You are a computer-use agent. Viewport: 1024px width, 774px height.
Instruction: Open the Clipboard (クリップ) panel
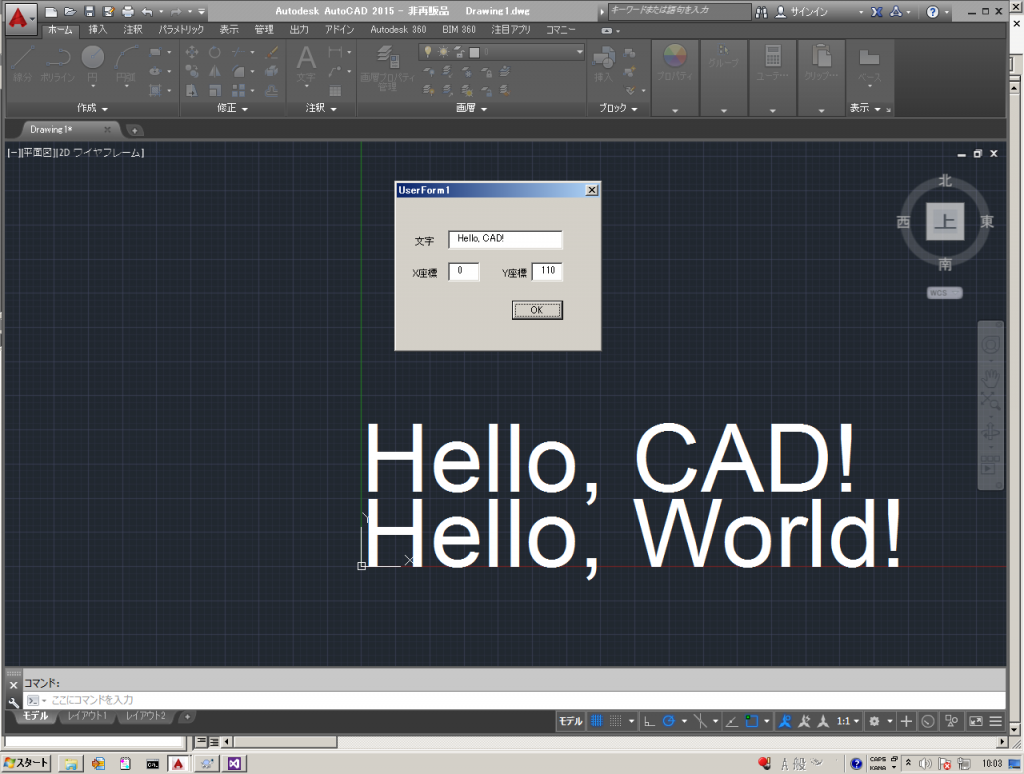821,63
